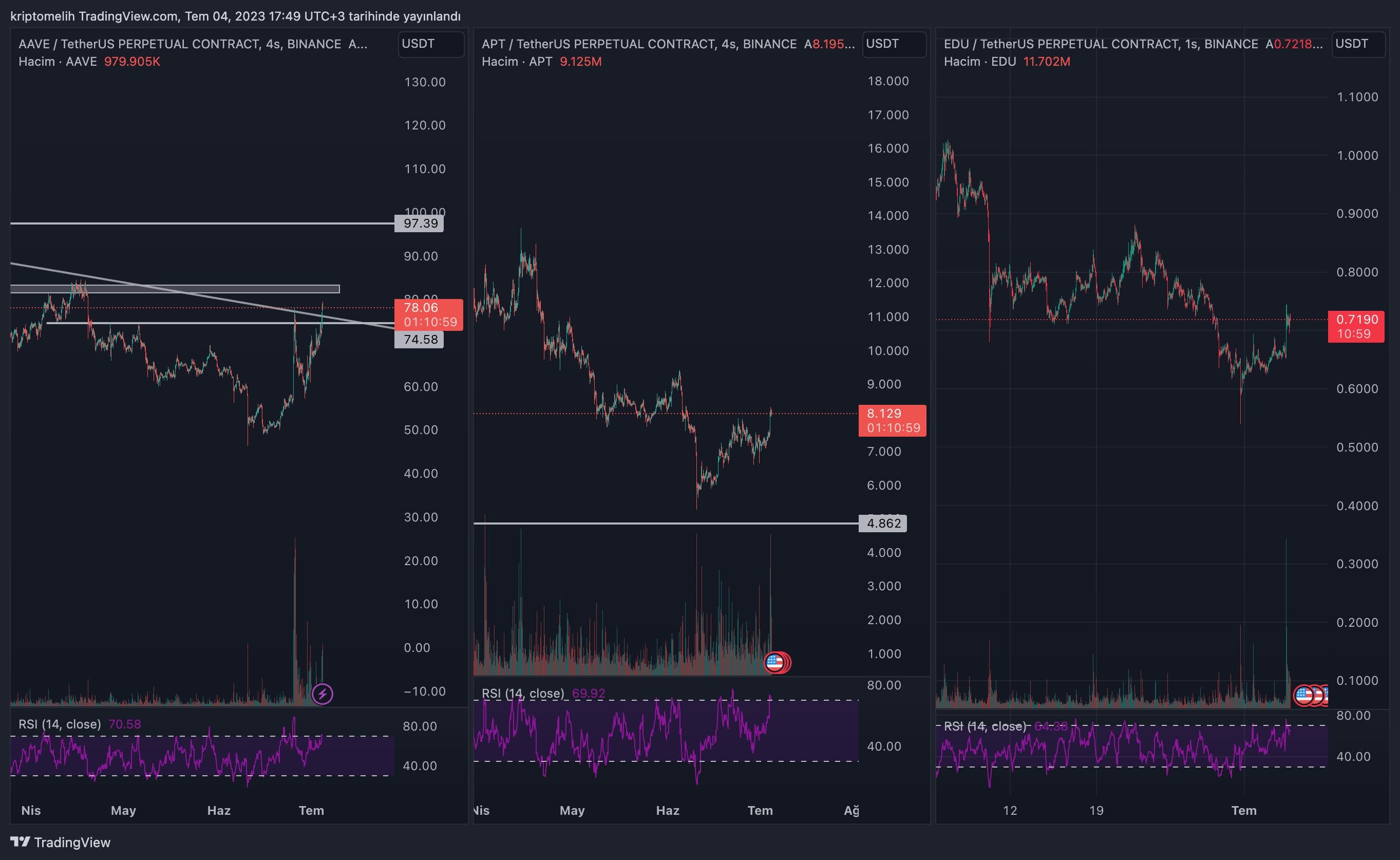Click the 97.39 horizontal line price label

point(420,223)
